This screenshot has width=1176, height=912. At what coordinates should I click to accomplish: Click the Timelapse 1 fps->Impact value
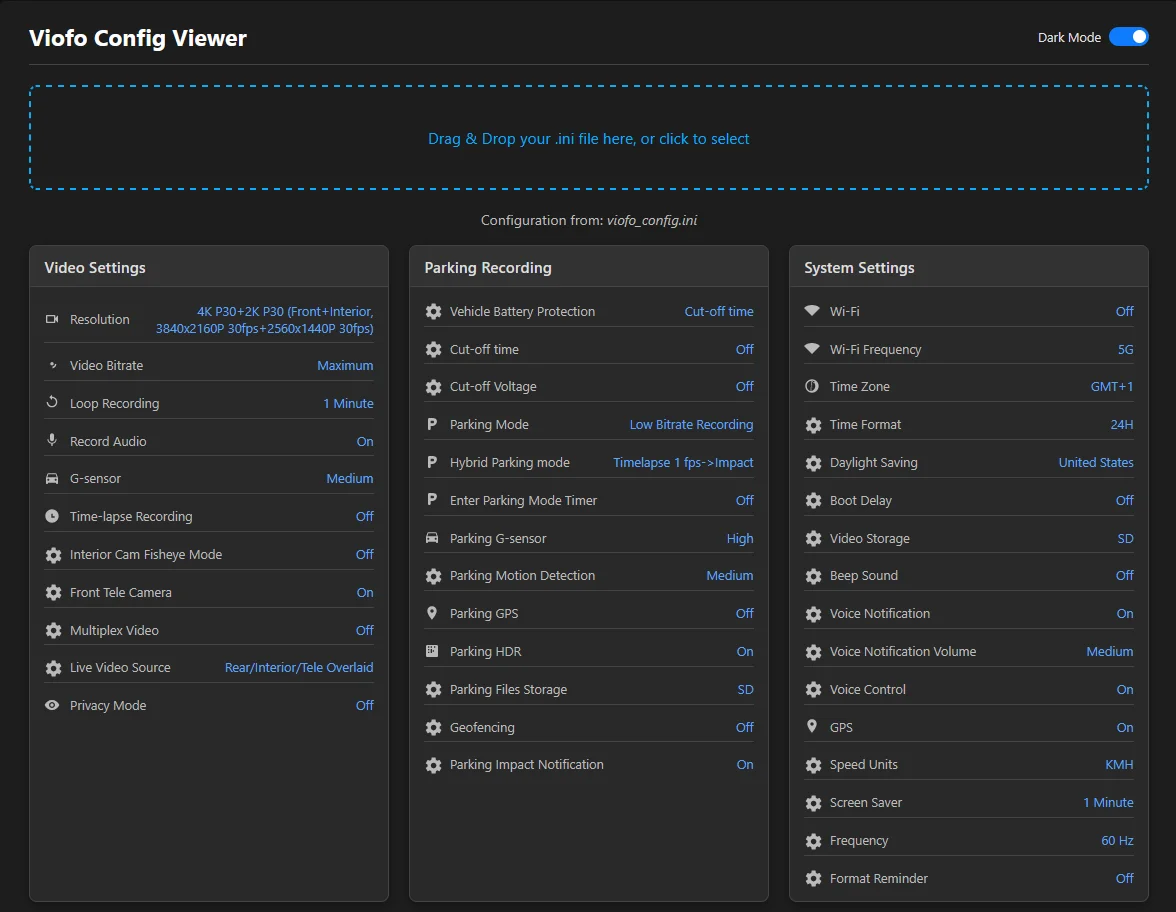[683, 463]
